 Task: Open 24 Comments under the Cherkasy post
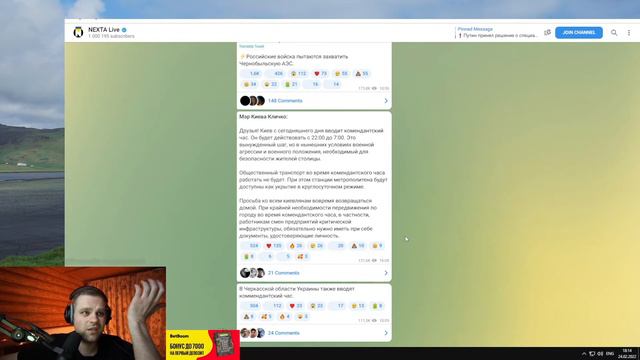tap(283, 333)
